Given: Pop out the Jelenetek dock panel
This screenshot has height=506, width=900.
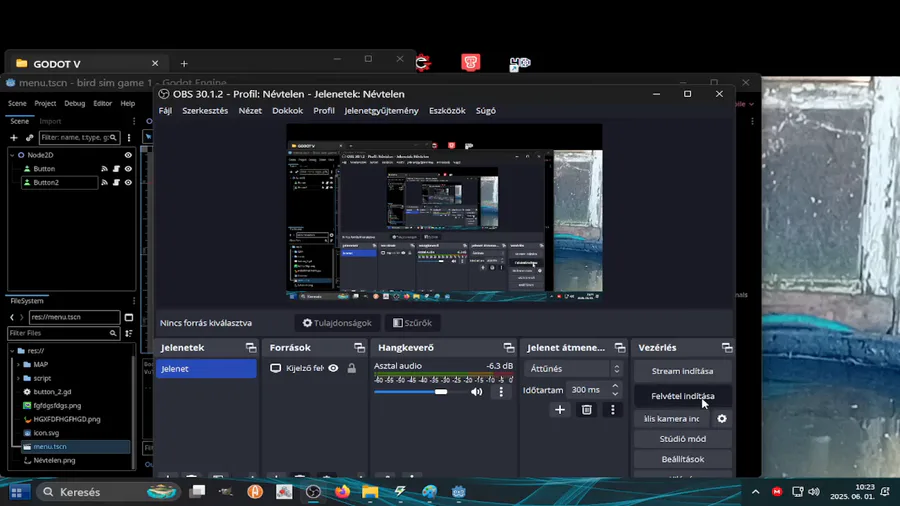Looking at the screenshot, I should click(251, 348).
